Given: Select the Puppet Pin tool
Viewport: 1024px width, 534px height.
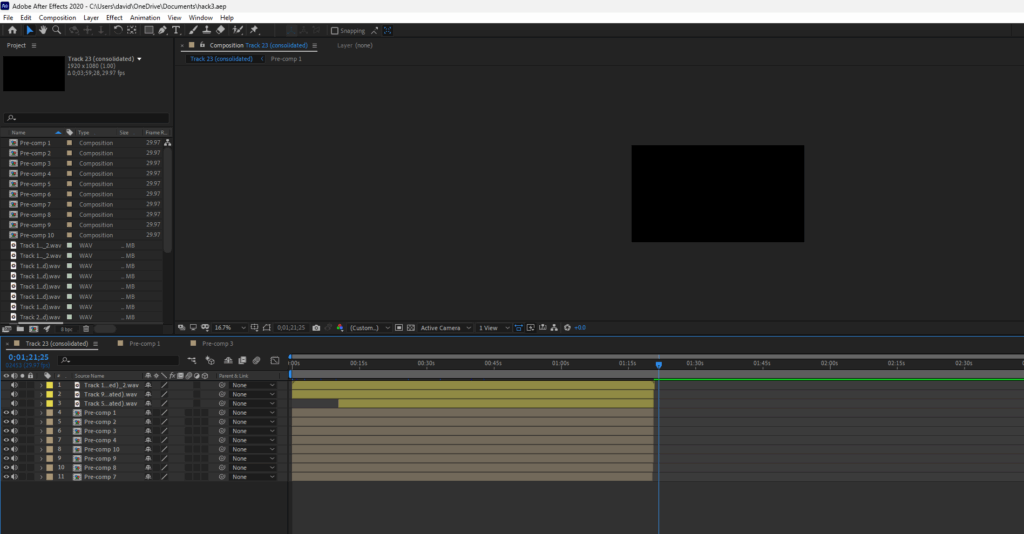Looking at the screenshot, I should [254, 30].
